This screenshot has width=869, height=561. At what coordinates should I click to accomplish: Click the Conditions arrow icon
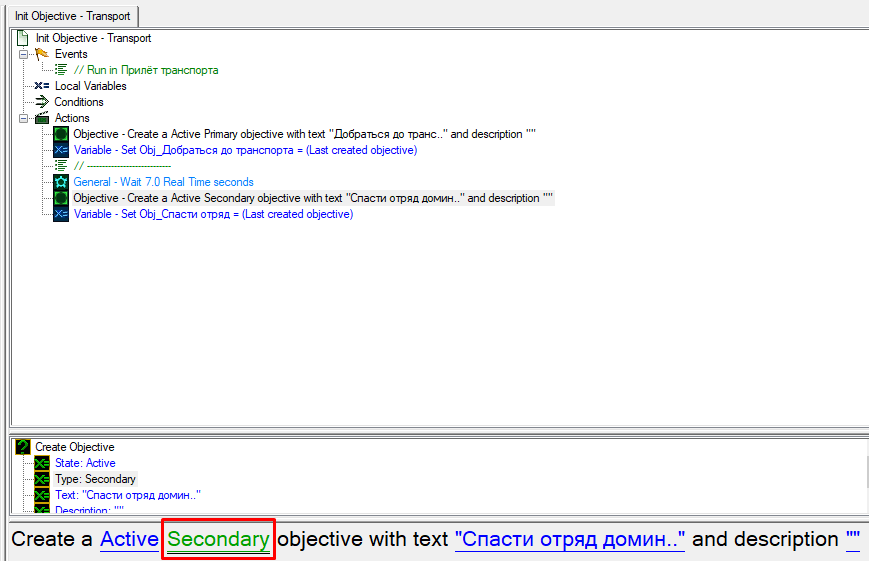coord(42,102)
